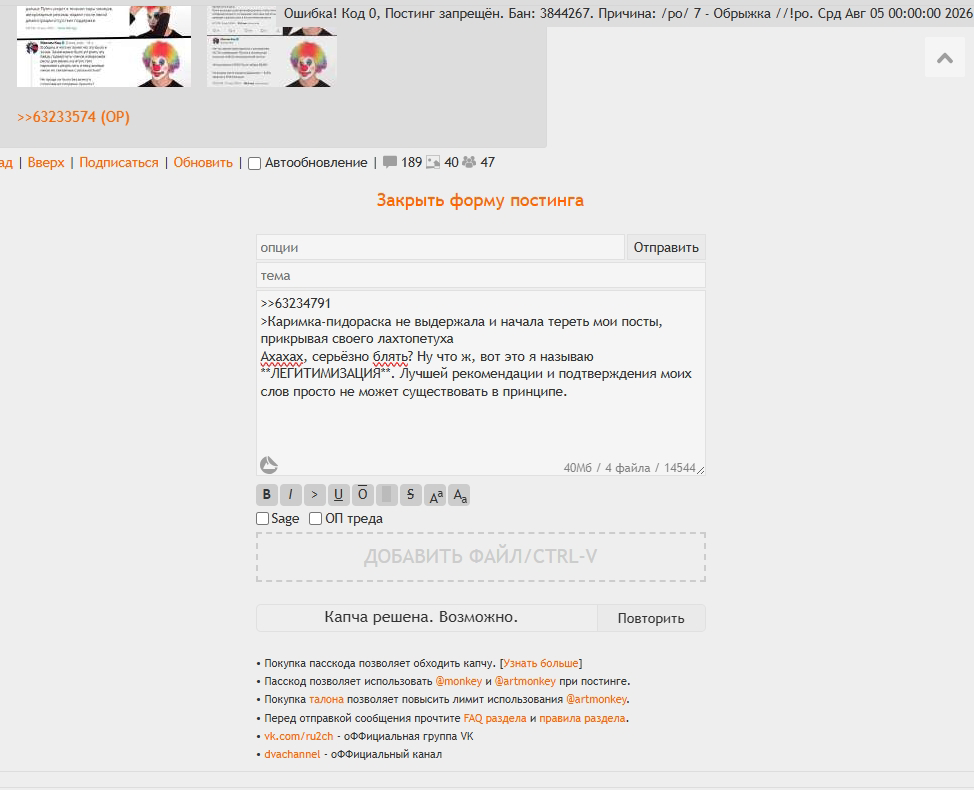Open the dvachannel link
Viewport: 974px width, 790px height.
tap(292, 754)
